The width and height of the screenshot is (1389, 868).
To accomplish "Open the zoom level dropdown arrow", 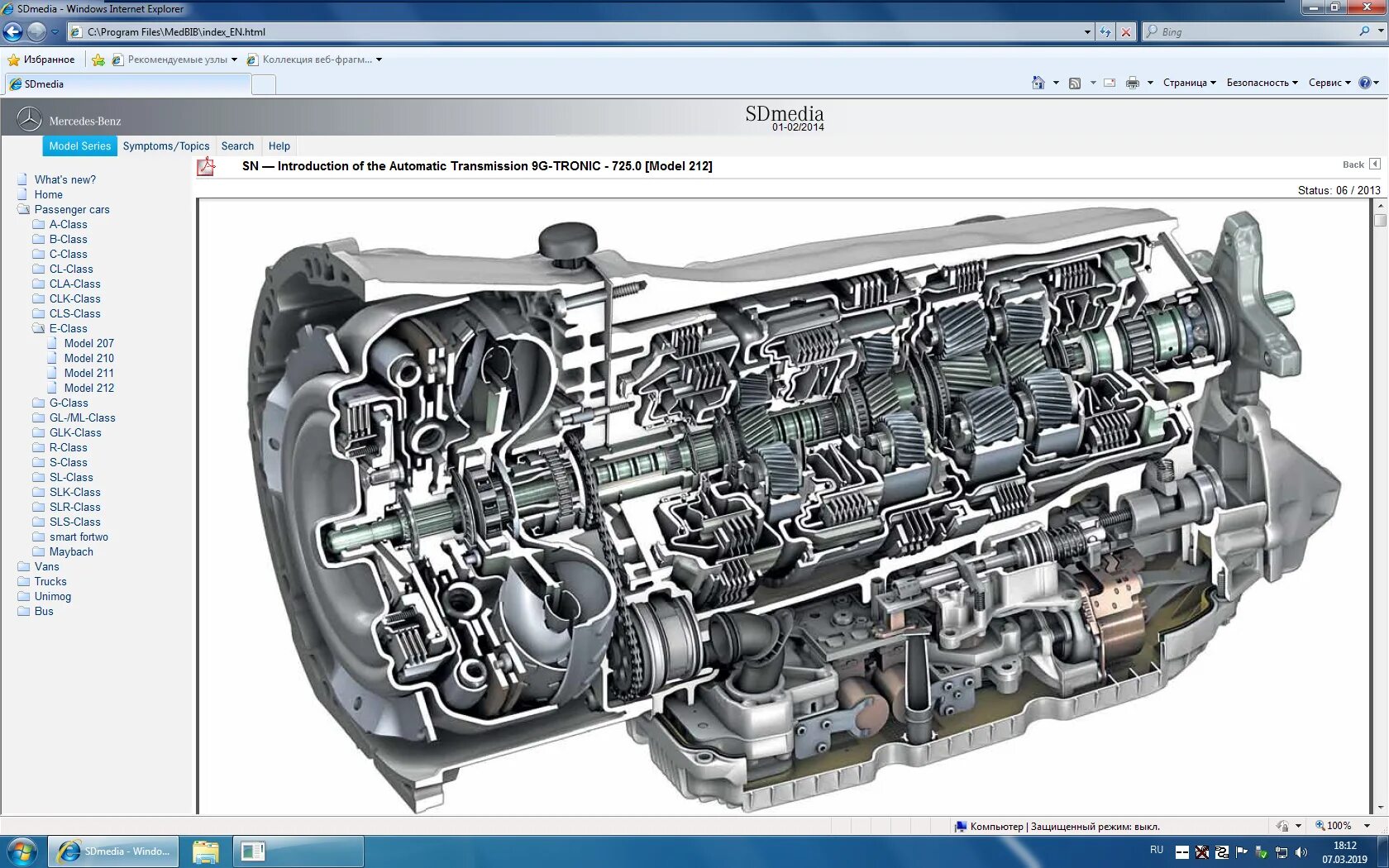I will tap(1367, 826).
